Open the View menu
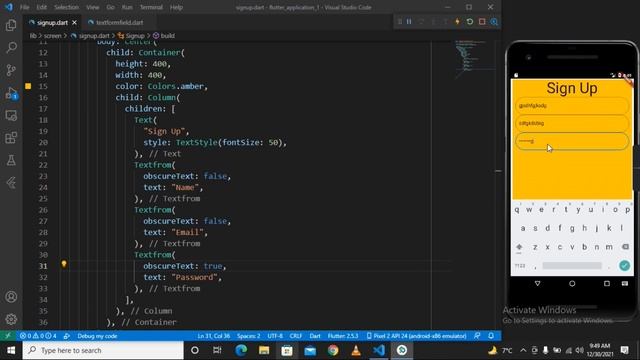The height and width of the screenshot is (360, 640). (93, 7)
